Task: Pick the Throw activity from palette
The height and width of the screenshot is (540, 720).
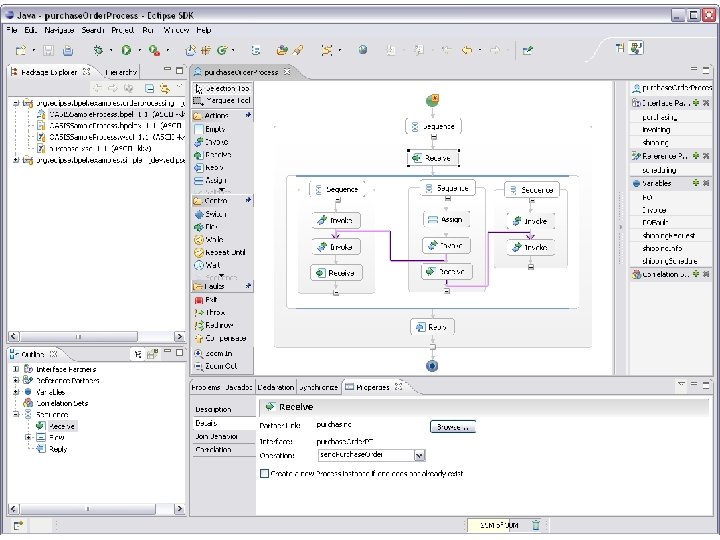Action: point(210,313)
